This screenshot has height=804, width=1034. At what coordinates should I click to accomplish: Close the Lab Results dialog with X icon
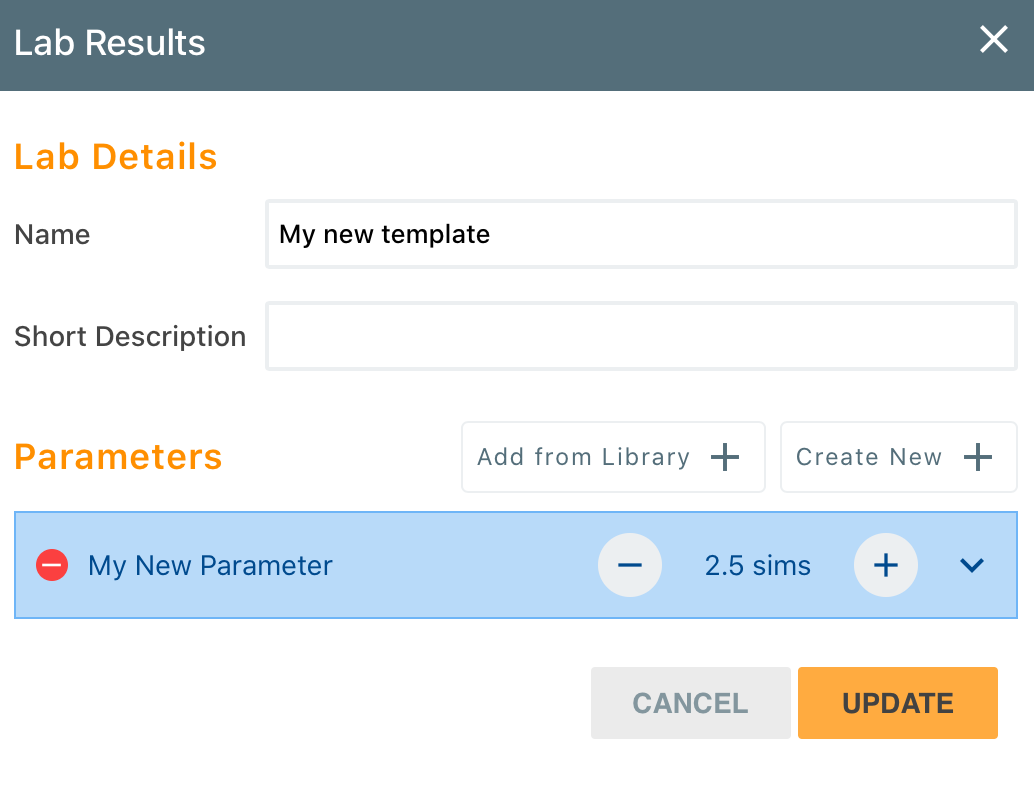coord(993,40)
